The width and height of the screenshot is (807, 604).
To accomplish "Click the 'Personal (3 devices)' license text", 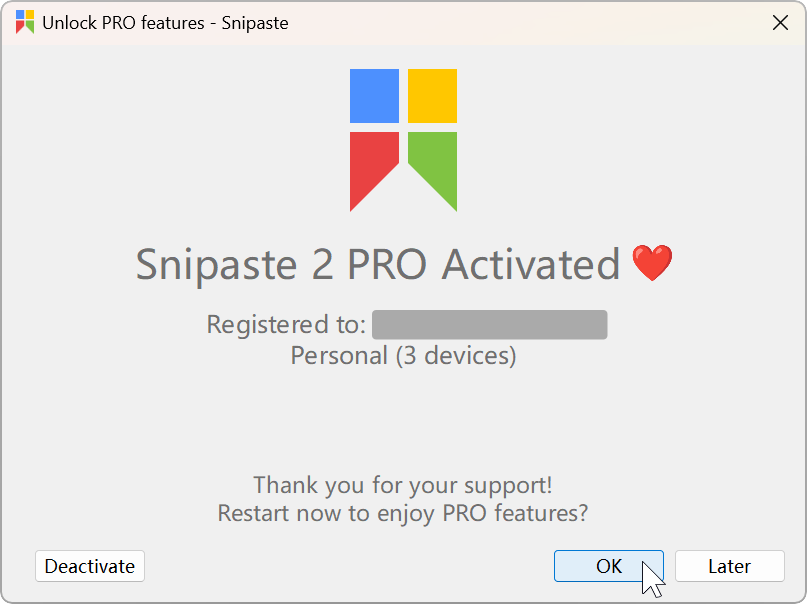I will pyautogui.click(x=403, y=355).
